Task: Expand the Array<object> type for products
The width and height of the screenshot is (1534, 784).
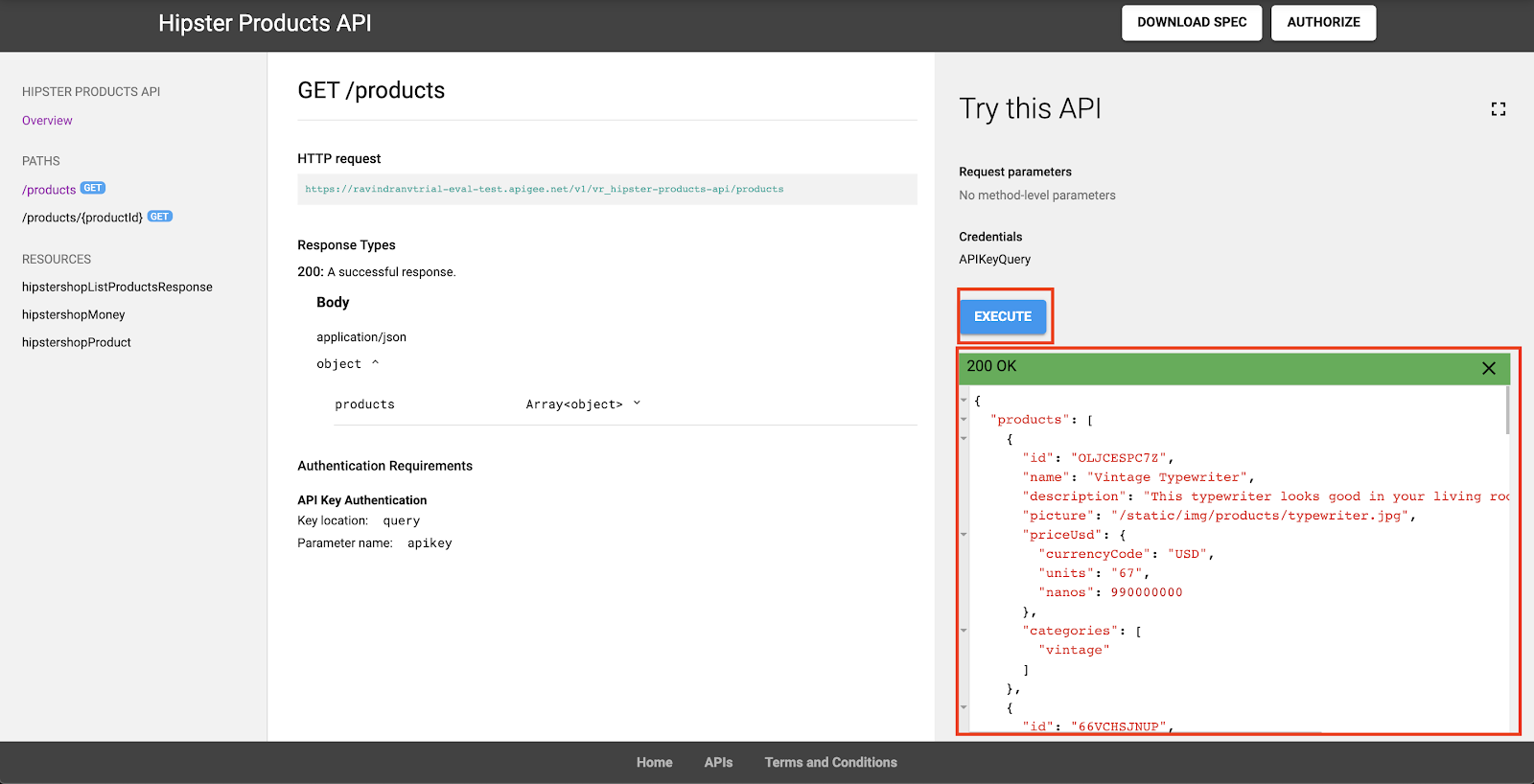Action: (x=637, y=404)
